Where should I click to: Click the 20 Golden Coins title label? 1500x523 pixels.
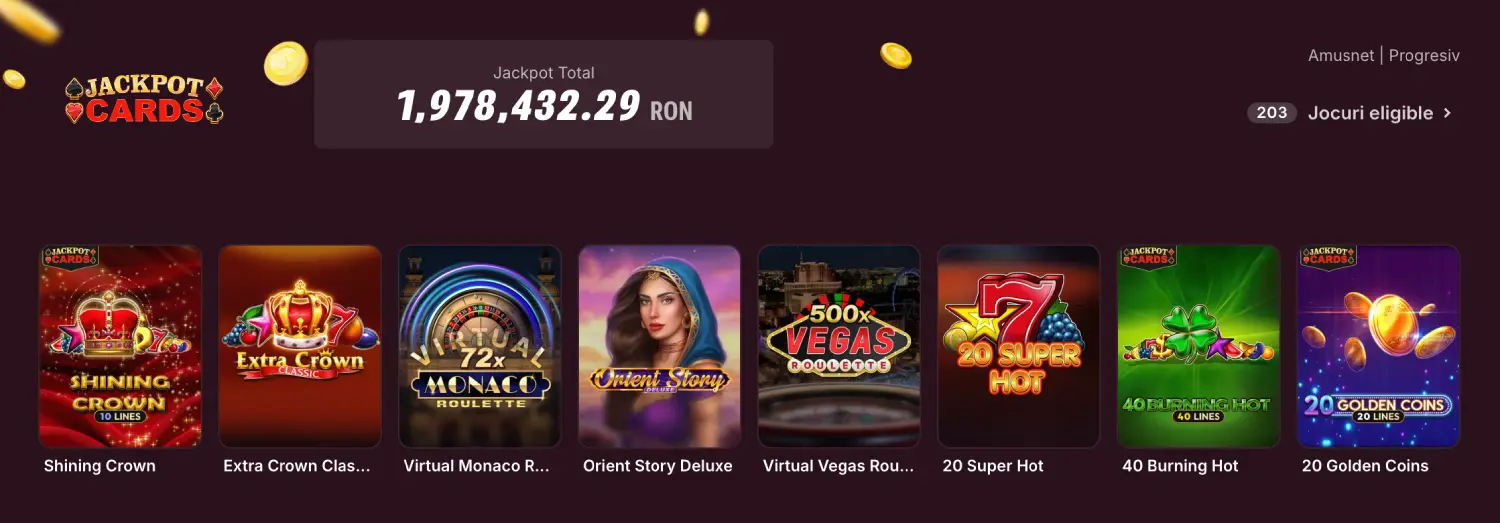pyautogui.click(x=1365, y=466)
